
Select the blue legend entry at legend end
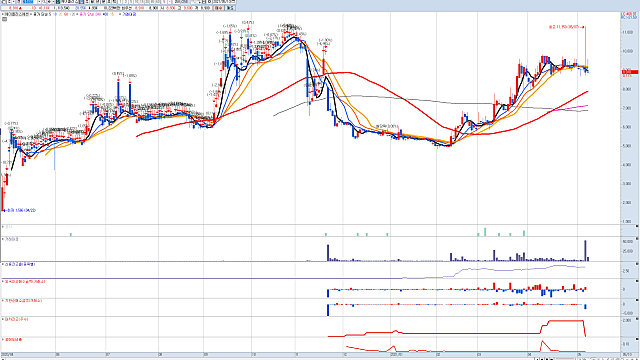pyautogui.click(x=129, y=14)
